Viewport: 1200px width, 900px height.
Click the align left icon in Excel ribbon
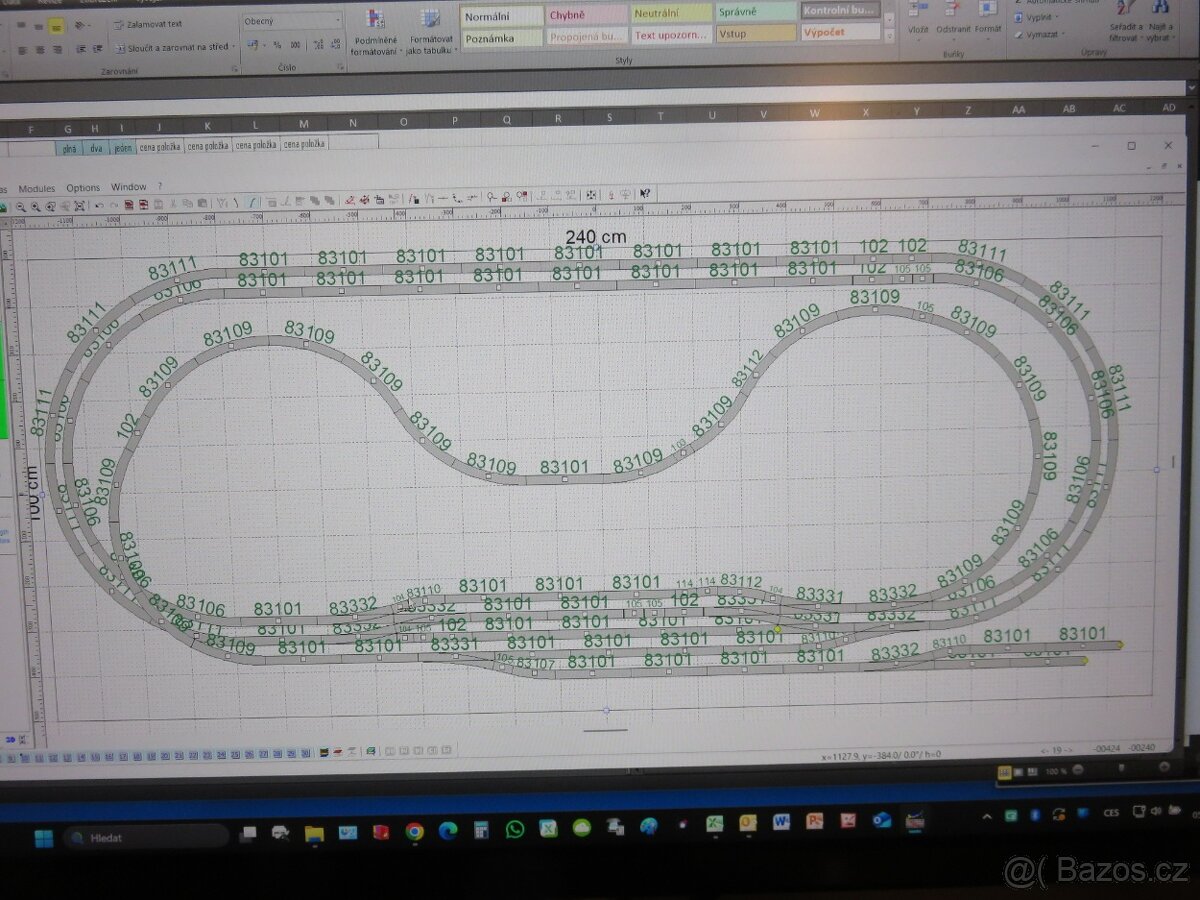22,49
